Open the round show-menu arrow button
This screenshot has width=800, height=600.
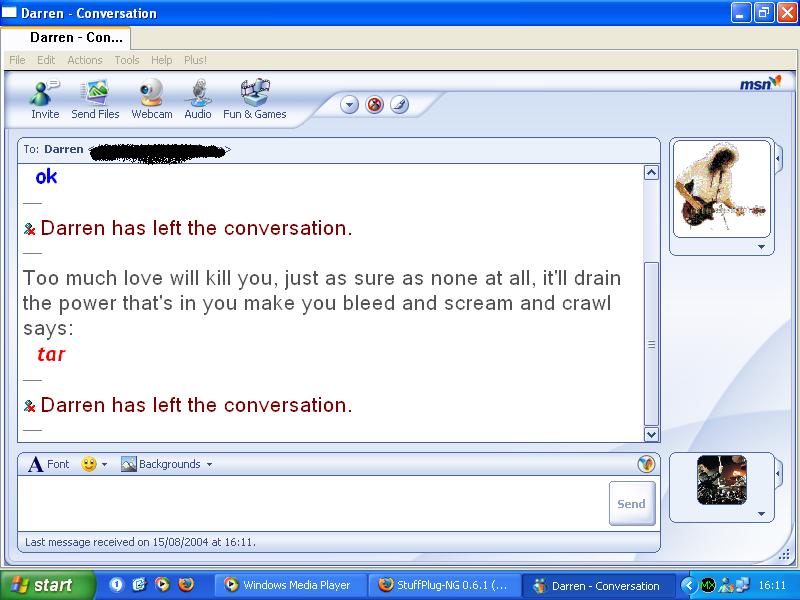[x=350, y=104]
